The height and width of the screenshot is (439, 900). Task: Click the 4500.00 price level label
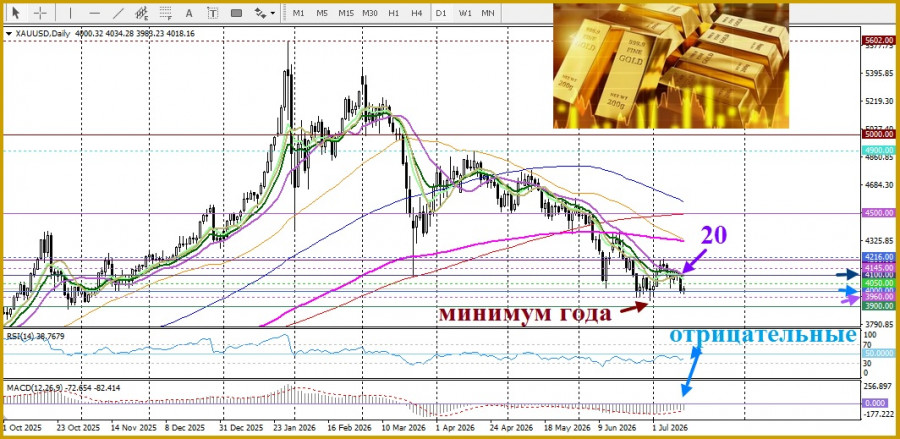[879, 213]
